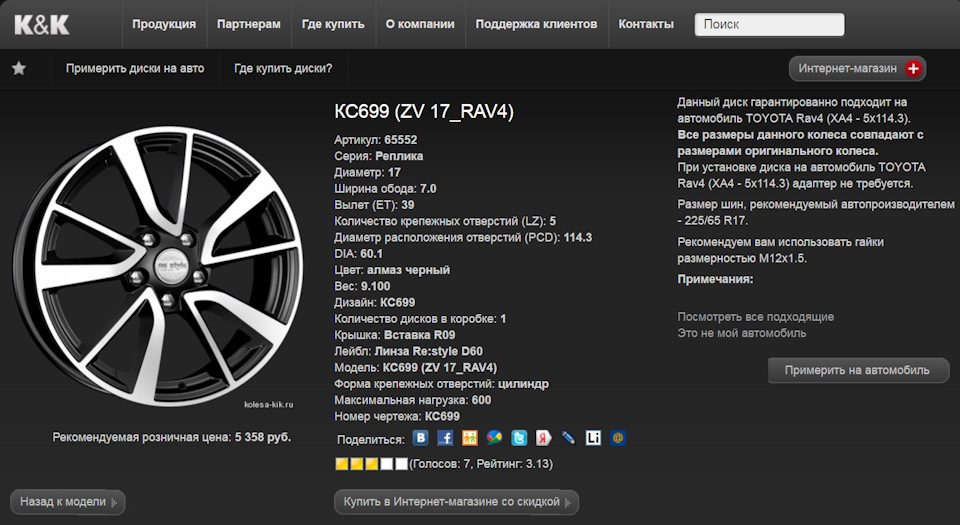Share via LiveJournal pencil icon

(x=568, y=438)
